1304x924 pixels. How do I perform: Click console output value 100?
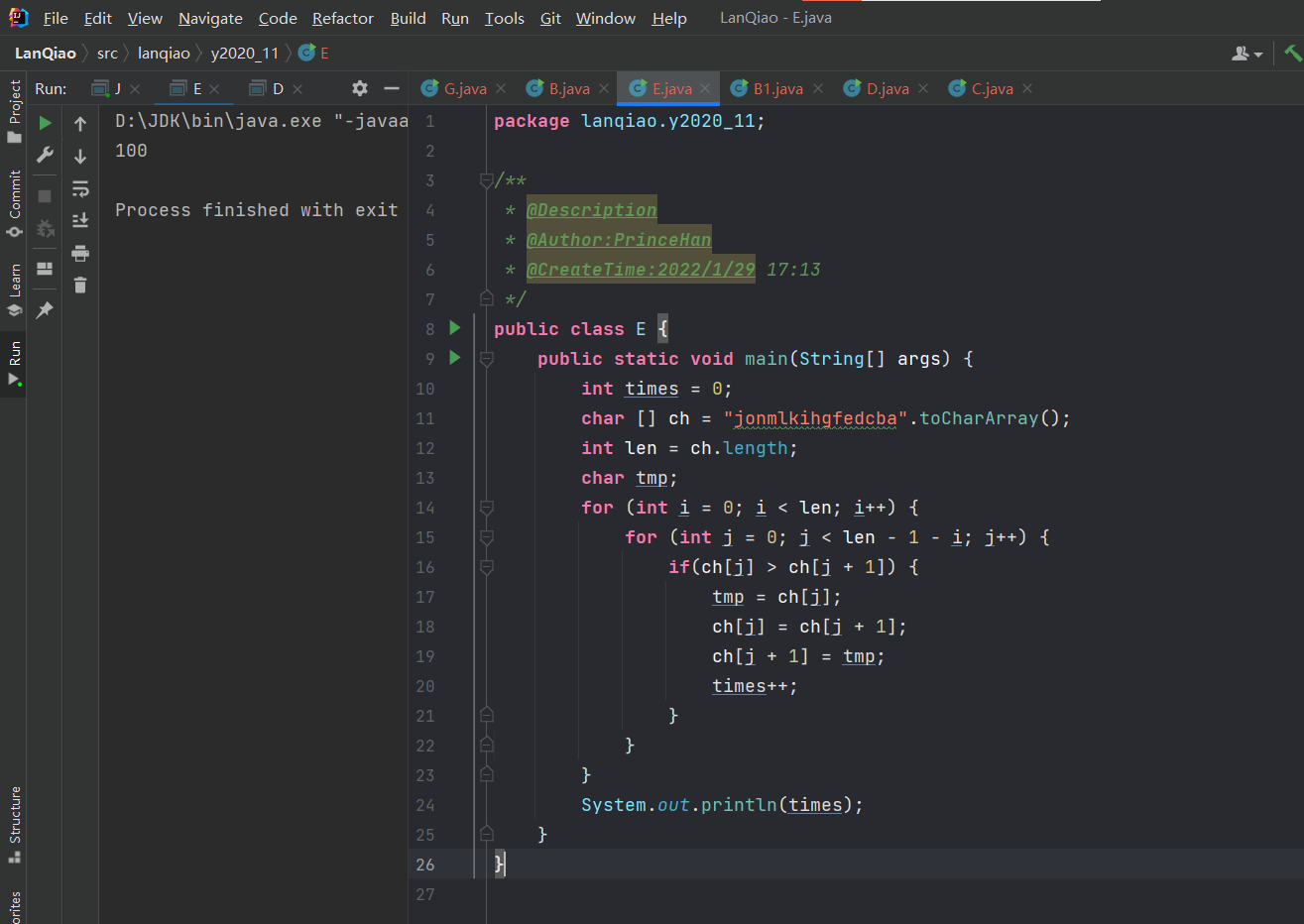pyautogui.click(x=131, y=151)
